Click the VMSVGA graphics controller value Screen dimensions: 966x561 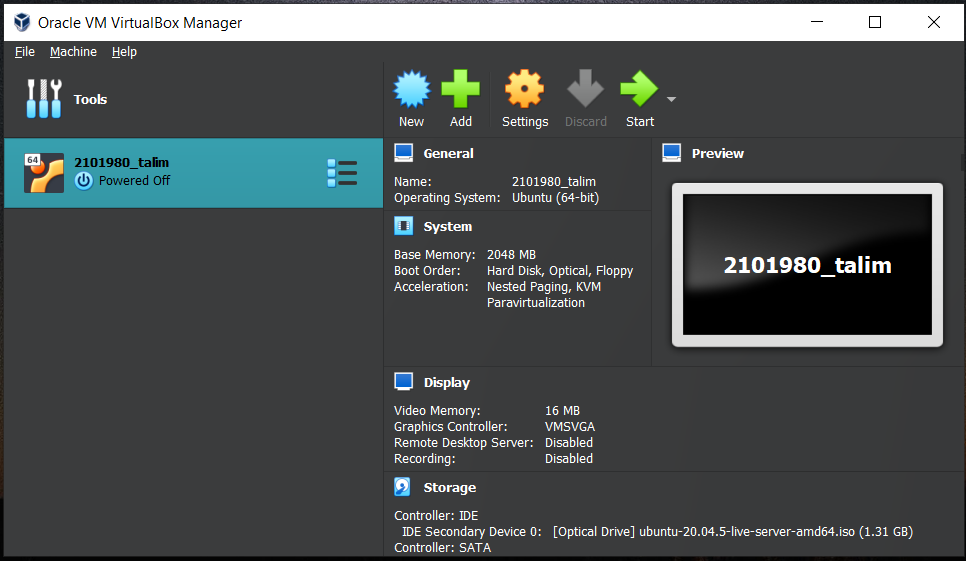(569, 427)
